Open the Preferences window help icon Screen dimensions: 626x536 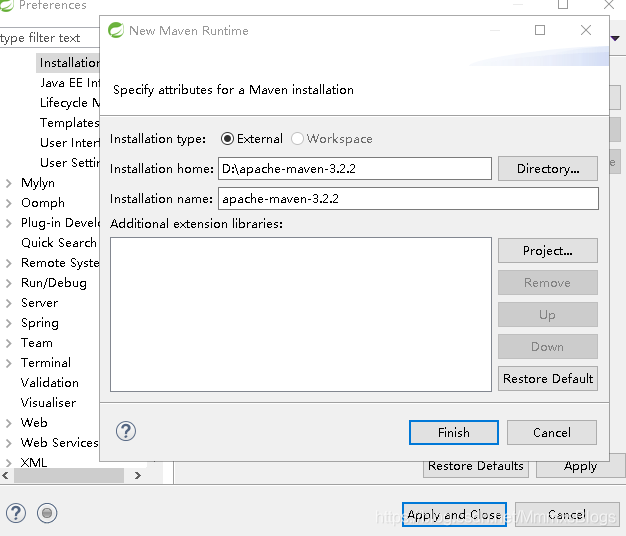pos(16,513)
